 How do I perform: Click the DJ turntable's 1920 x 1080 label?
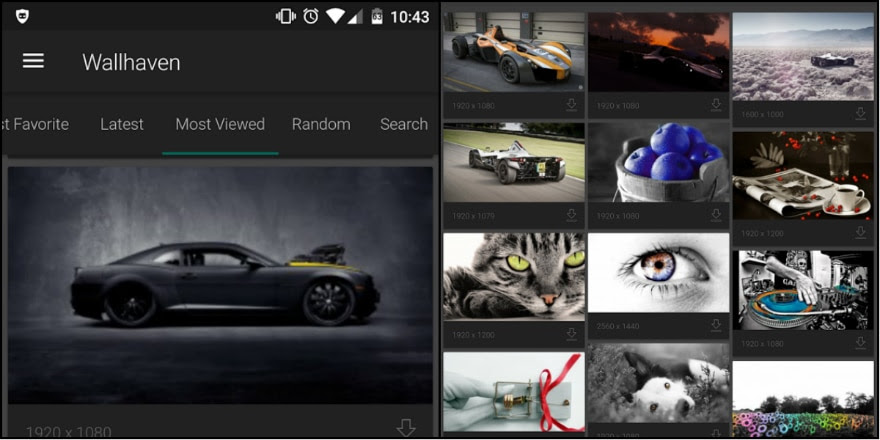(x=763, y=343)
